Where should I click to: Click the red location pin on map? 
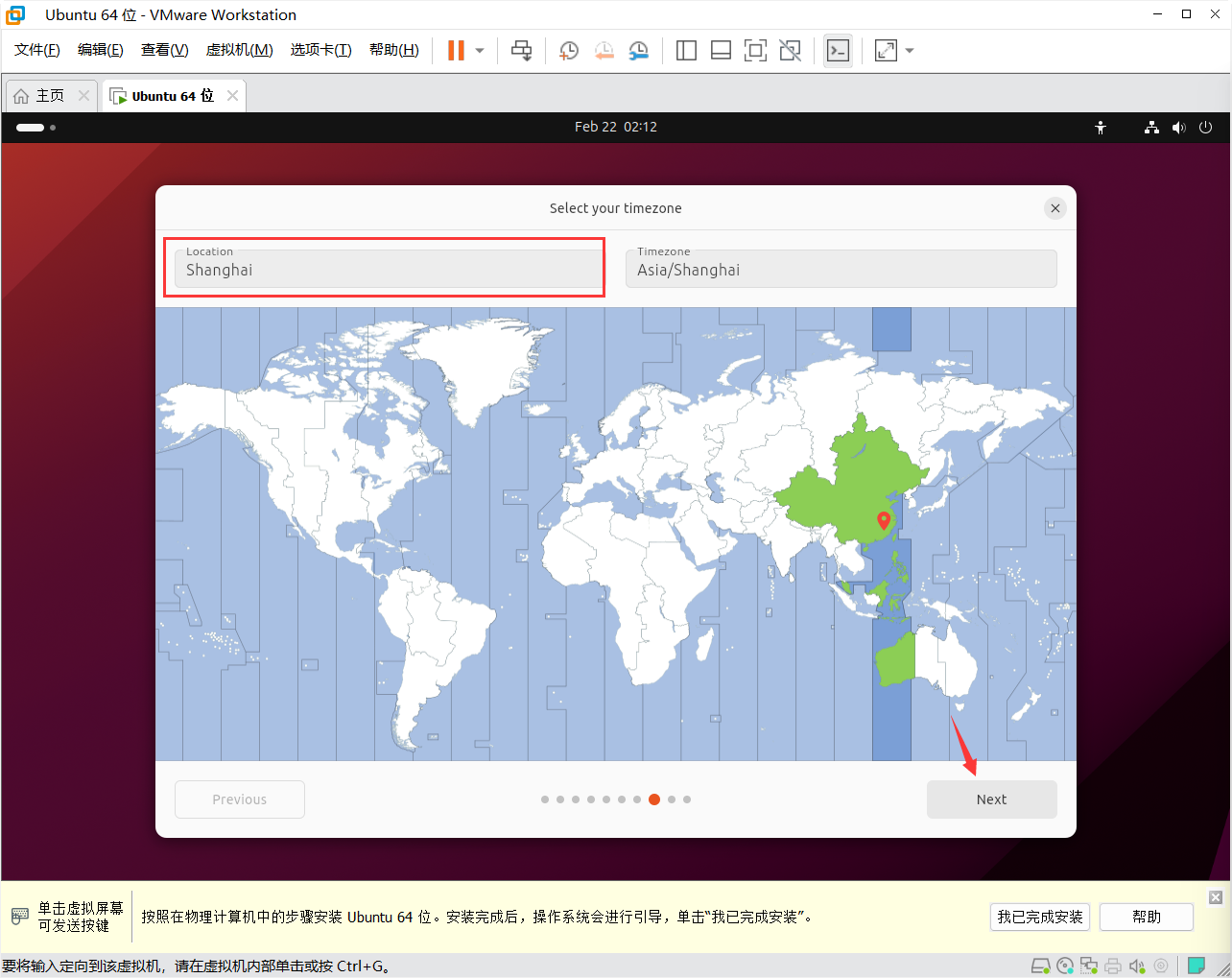tap(884, 521)
